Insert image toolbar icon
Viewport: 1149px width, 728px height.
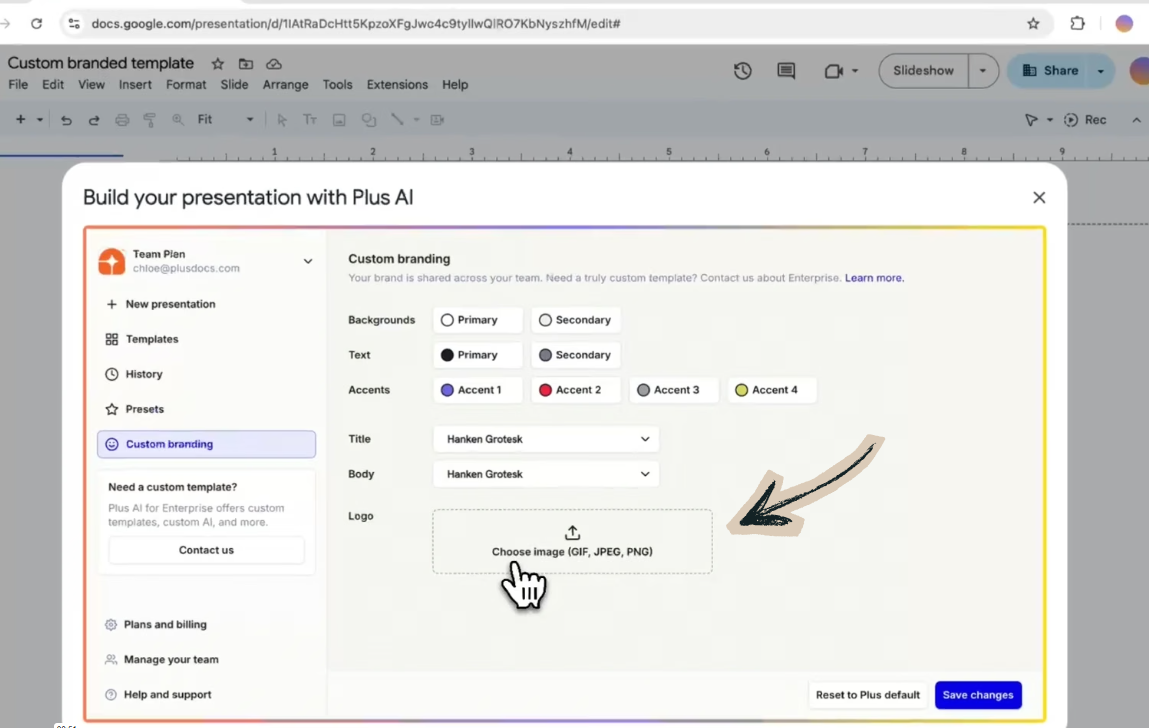point(339,120)
